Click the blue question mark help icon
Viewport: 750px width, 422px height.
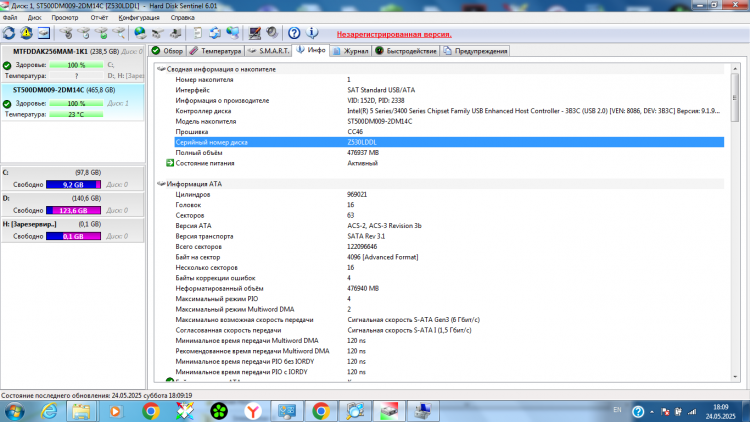pos(294,33)
